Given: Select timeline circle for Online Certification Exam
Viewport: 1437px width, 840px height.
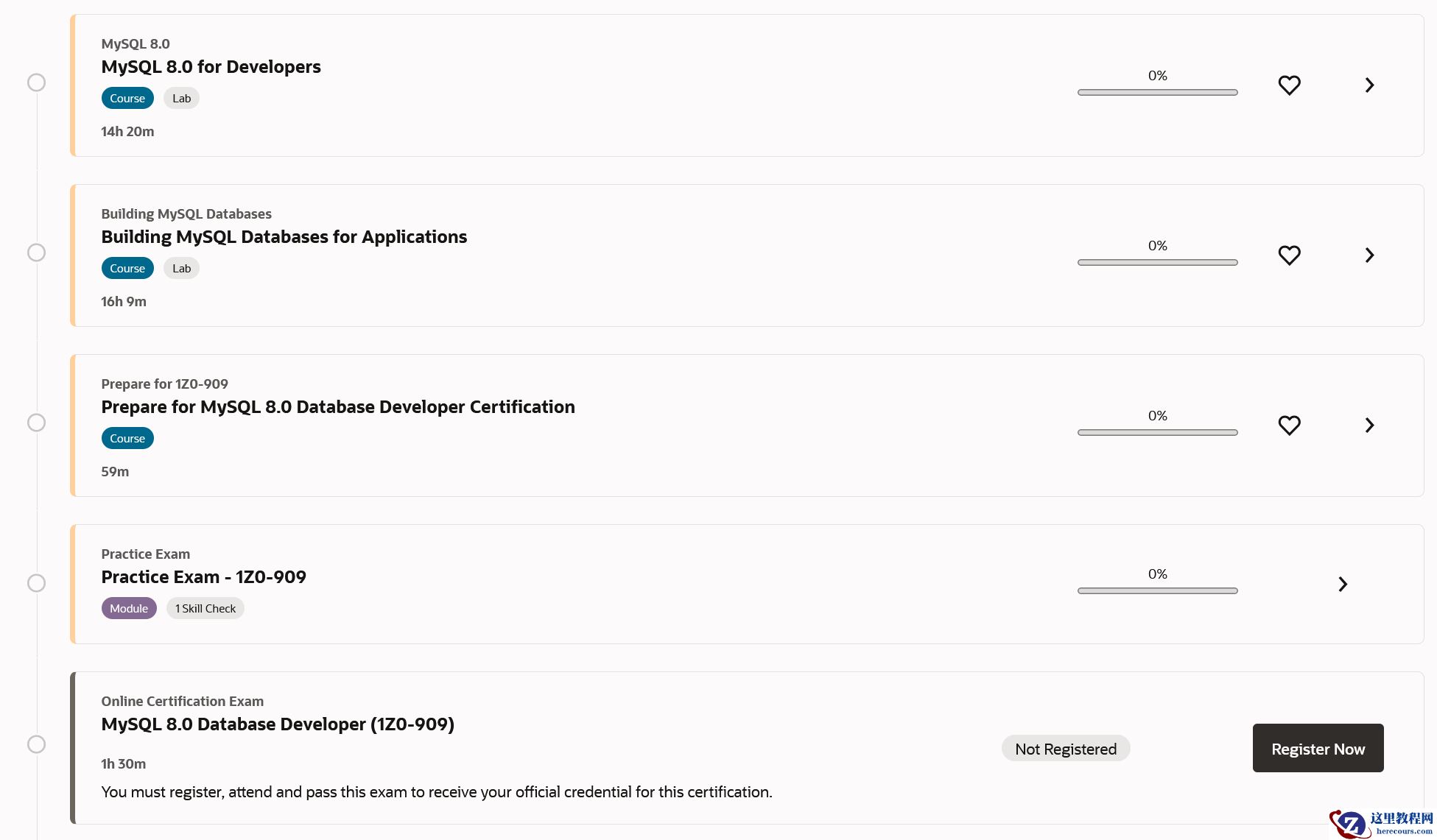Looking at the screenshot, I should coord(36,744).
